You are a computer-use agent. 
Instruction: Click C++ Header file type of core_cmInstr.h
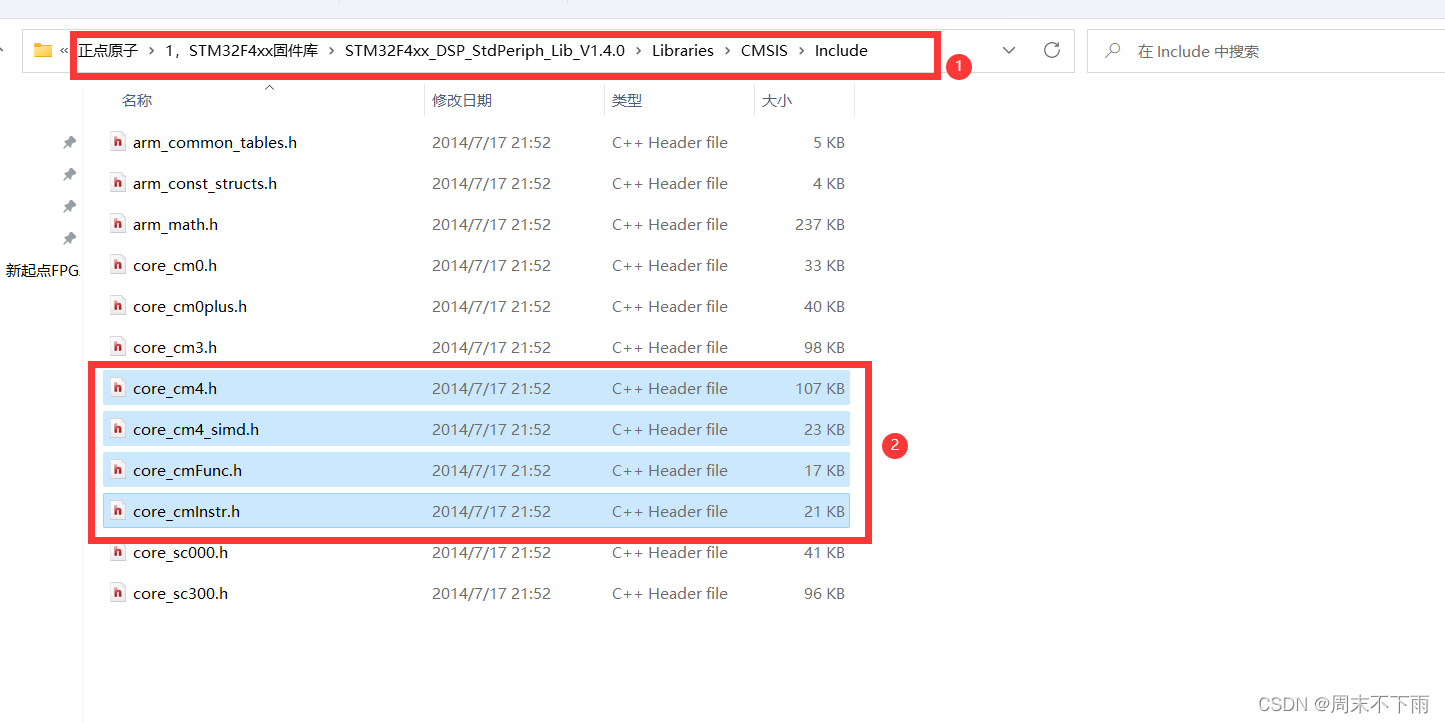pyautogui.click(x=670, y=512)
